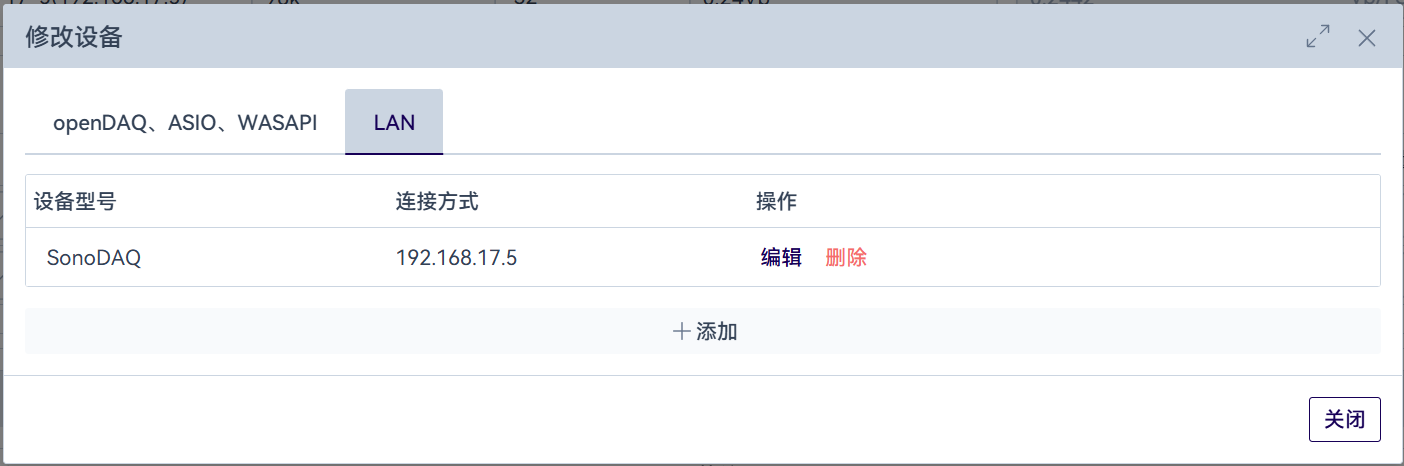1404x466 pixels.
Task: Click the 添加 label text
Action: pos(717,331)
